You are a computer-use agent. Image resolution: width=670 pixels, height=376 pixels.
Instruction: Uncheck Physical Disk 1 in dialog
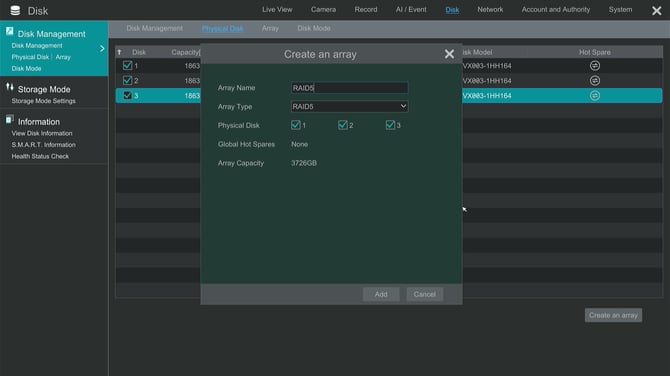pos(295,125)
